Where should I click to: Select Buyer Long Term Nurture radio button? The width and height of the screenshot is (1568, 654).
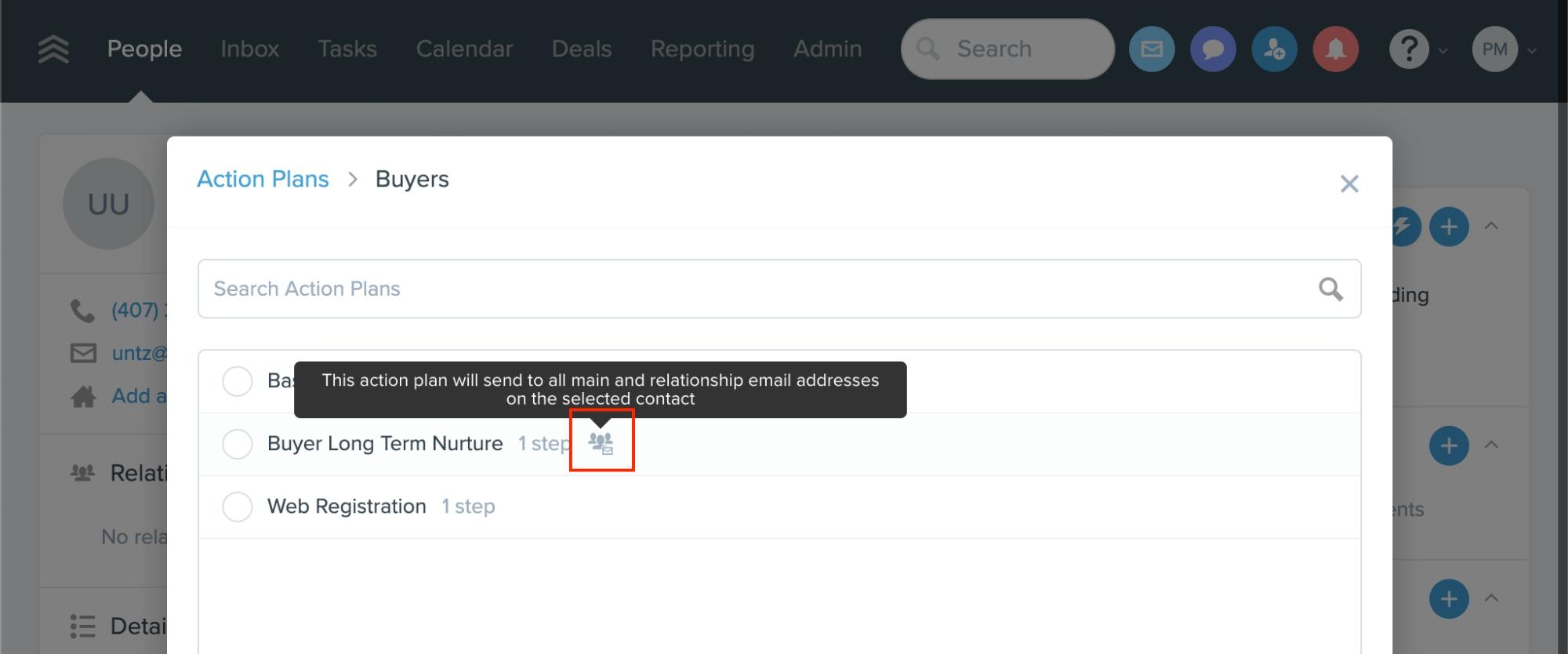pyautogui.click(x=237, y=444)
